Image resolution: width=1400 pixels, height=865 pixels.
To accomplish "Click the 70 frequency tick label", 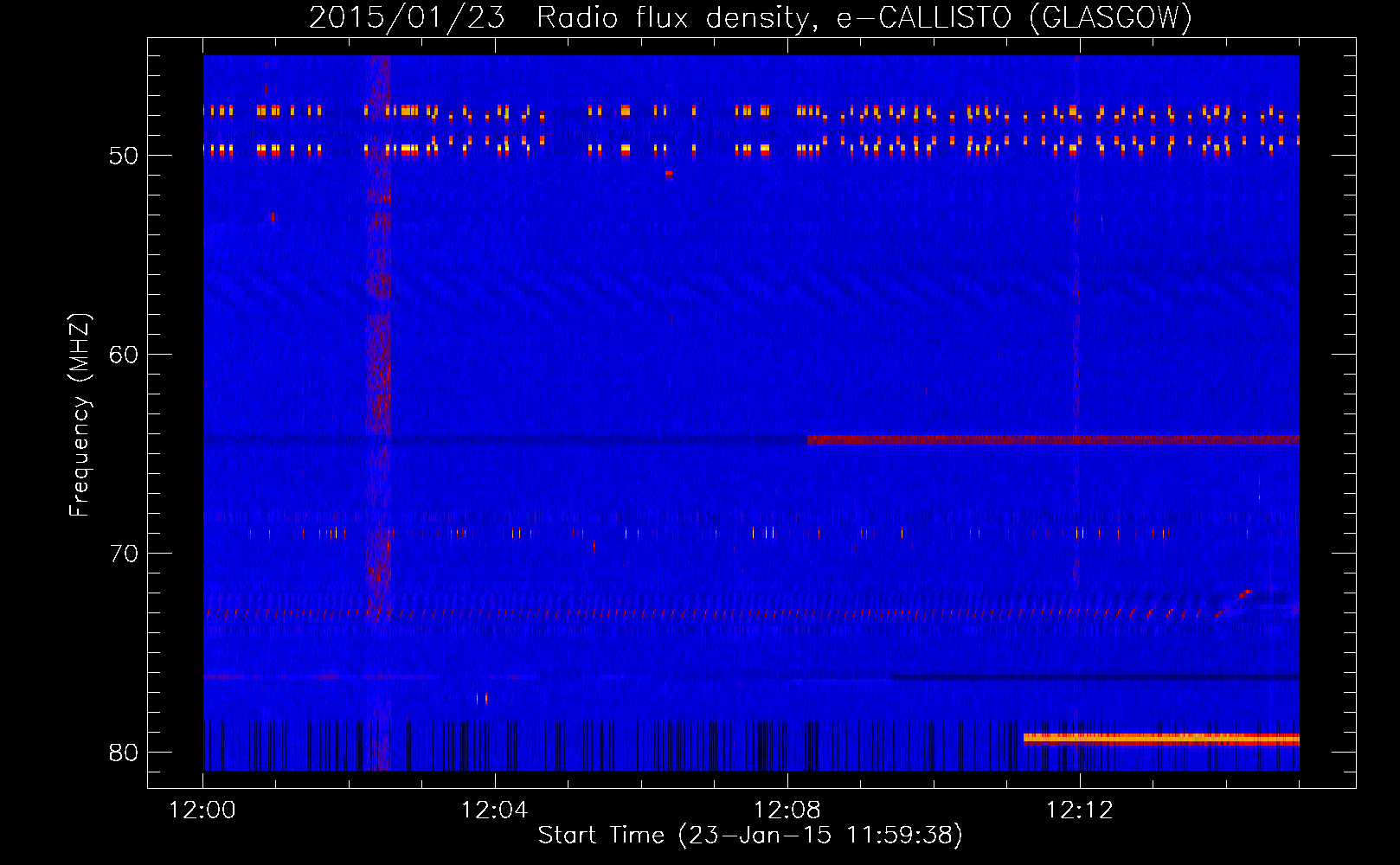I will click(124, 554).
